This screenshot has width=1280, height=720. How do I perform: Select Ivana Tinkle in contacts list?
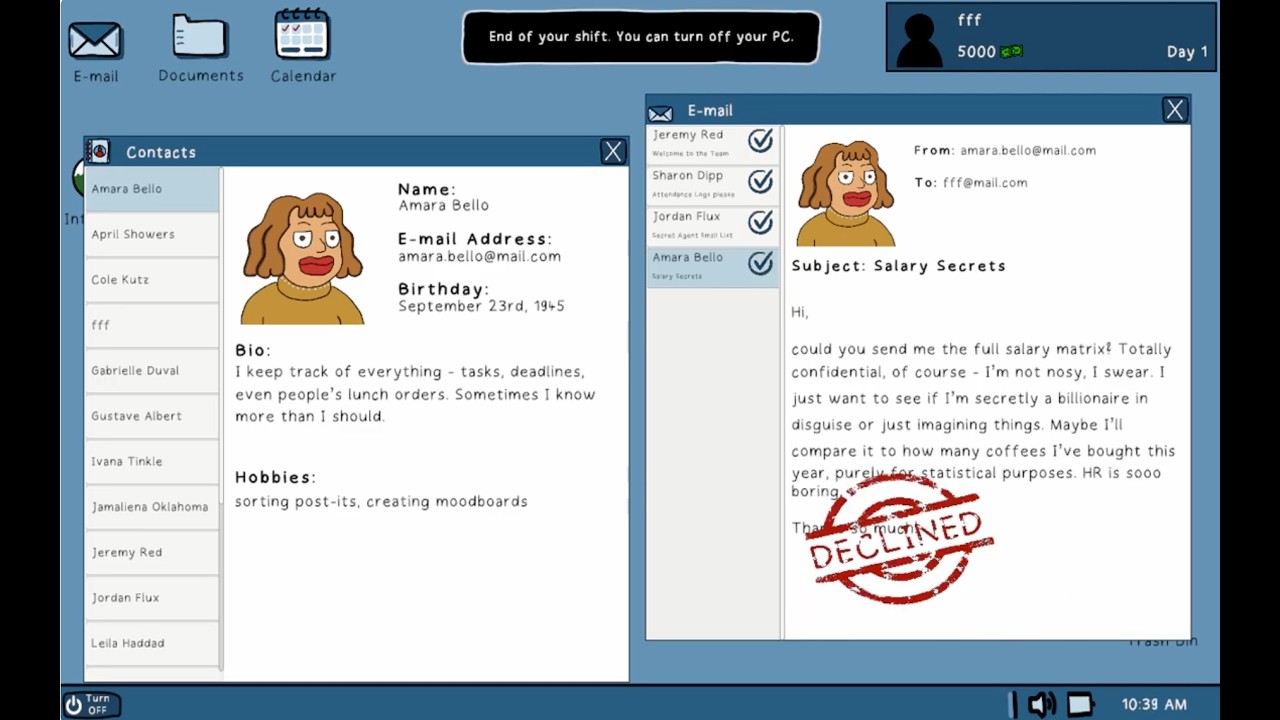coord(151,462)
